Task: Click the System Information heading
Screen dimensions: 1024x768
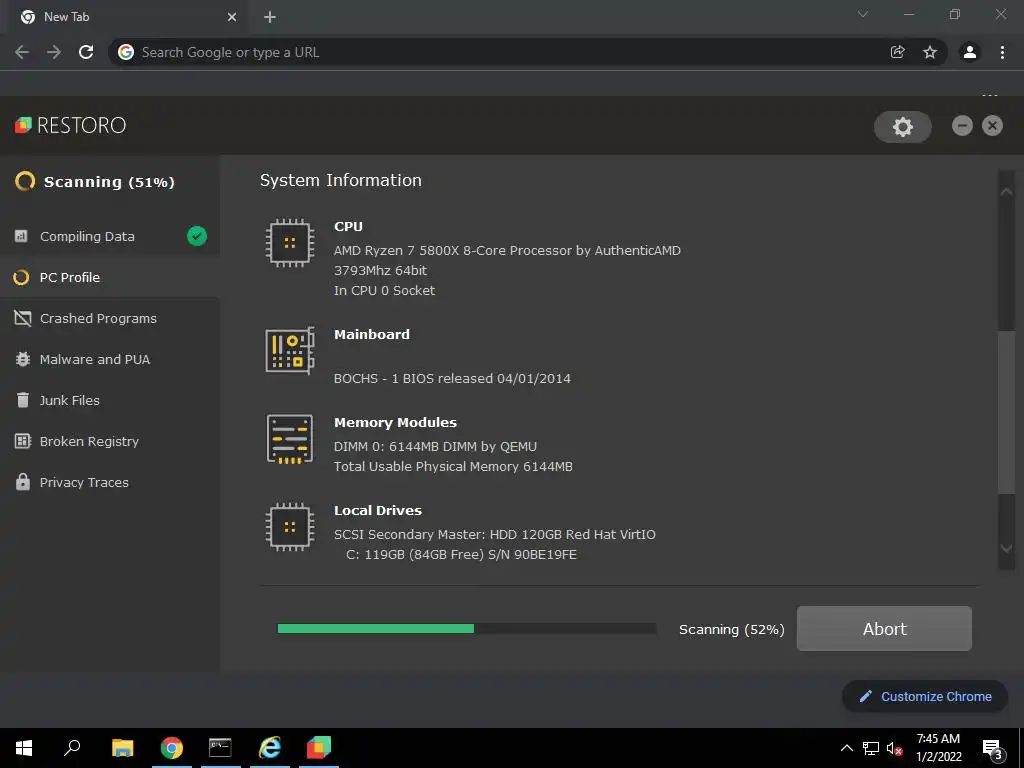Action: pos(341,180)
